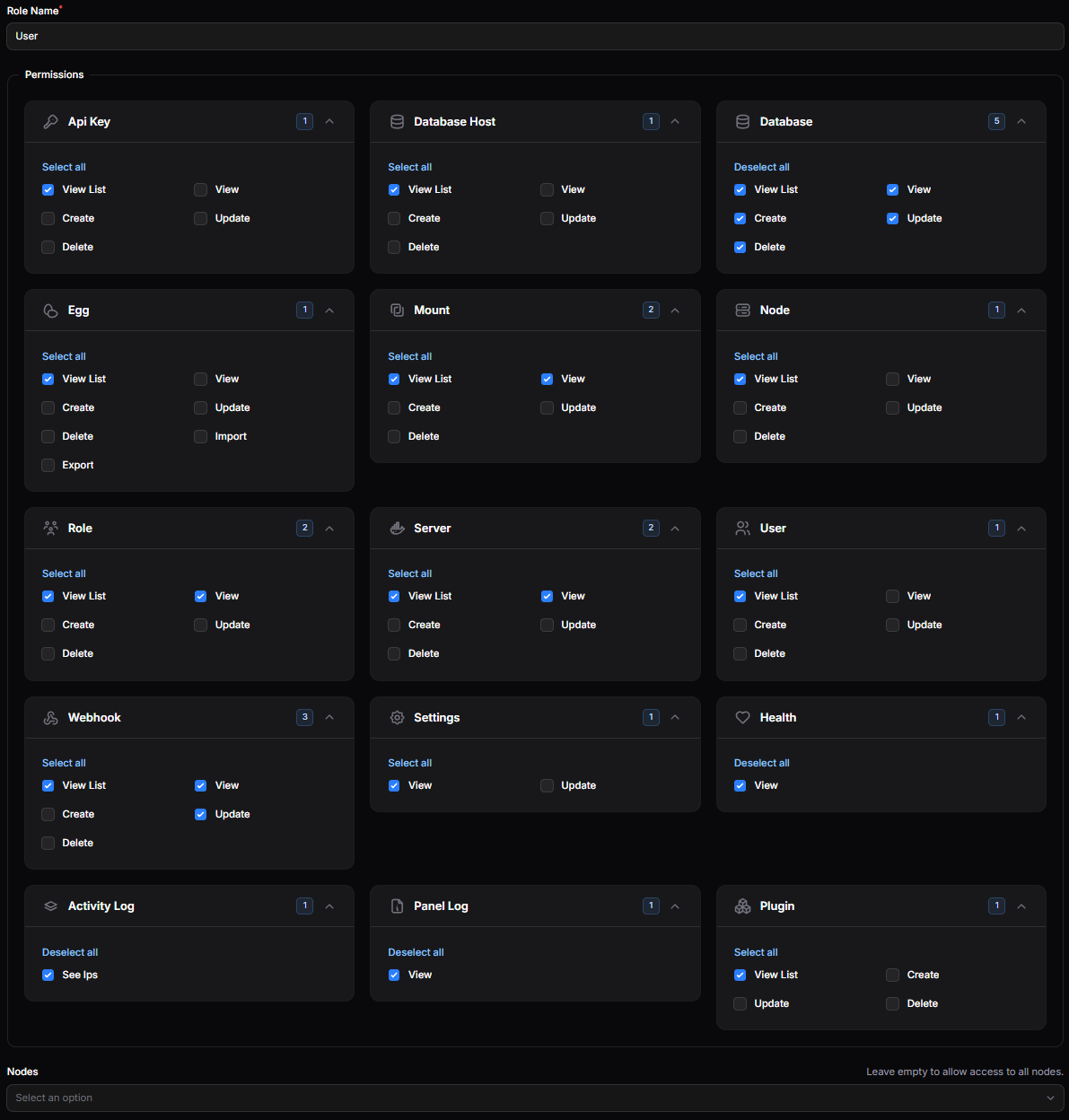Collapse the Server permissions section
This screenshot has height=1120, width=1069.
pos(675,529)
